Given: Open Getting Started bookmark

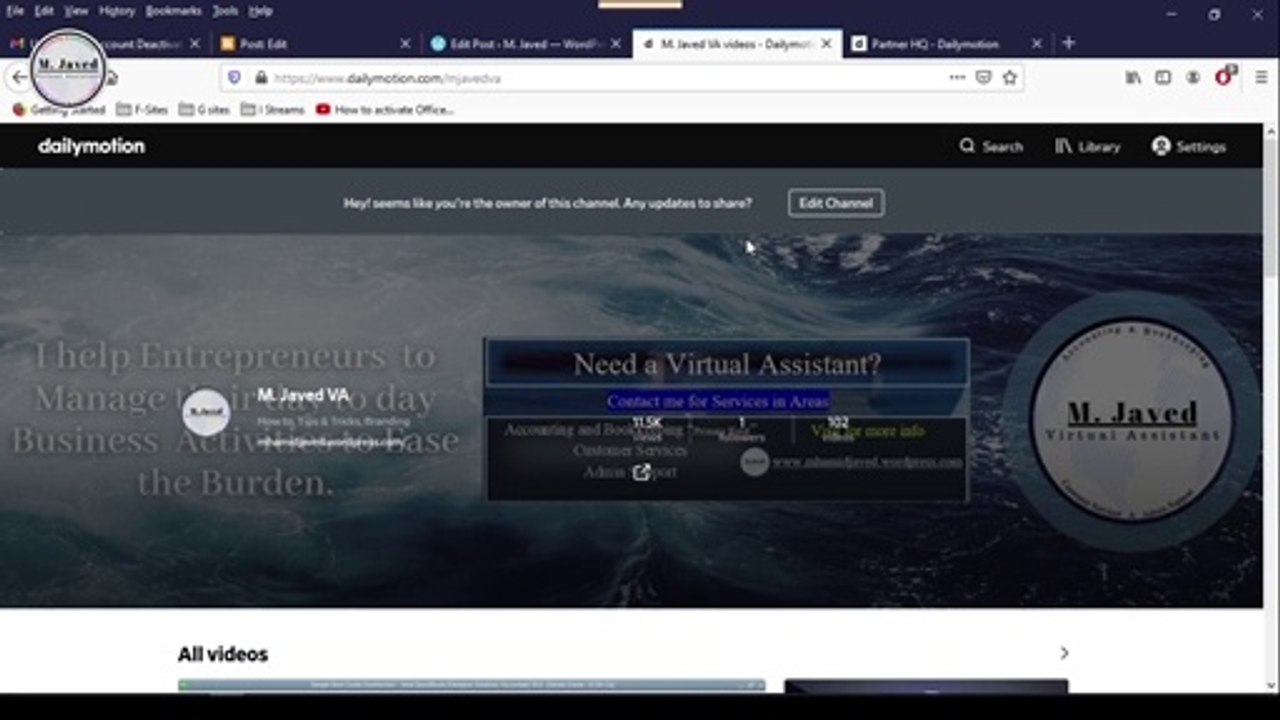Looking at the screenshot, I should click(58, 110).
